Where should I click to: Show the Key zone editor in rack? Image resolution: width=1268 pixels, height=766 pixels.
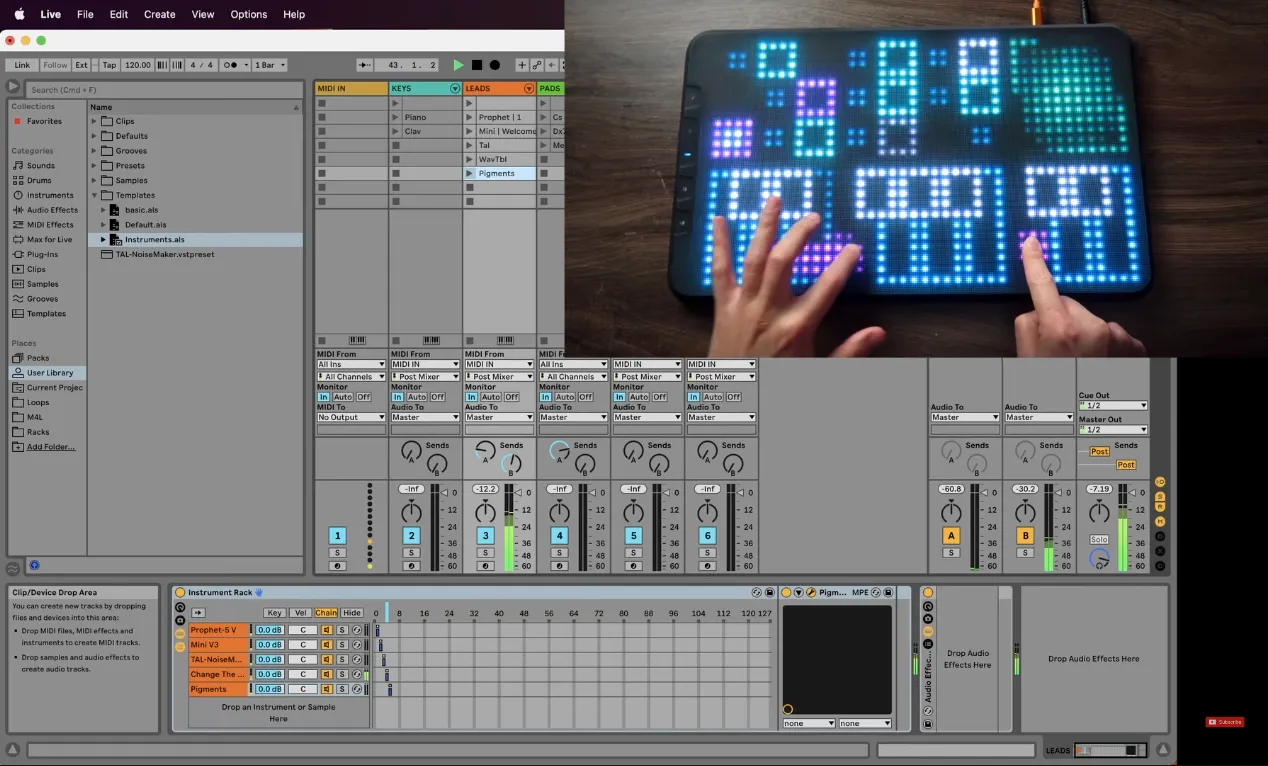pos(274,613)
